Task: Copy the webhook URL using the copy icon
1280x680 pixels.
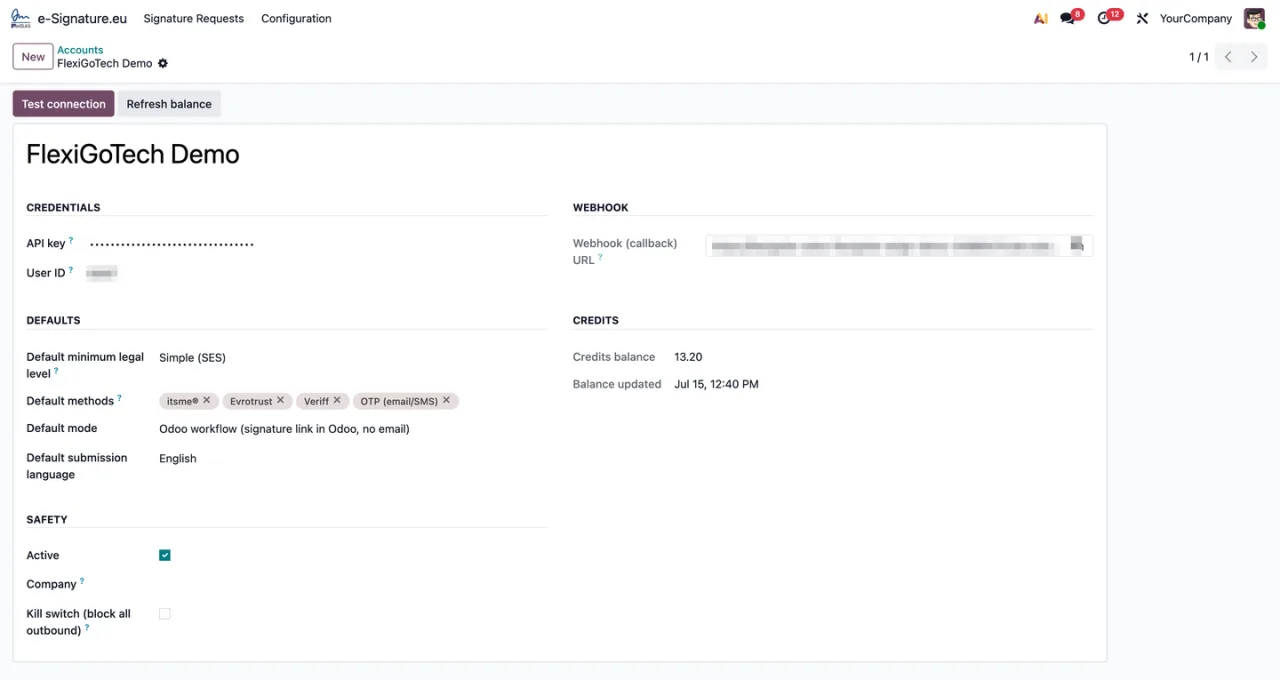Action: click(x=1077, y=244)
